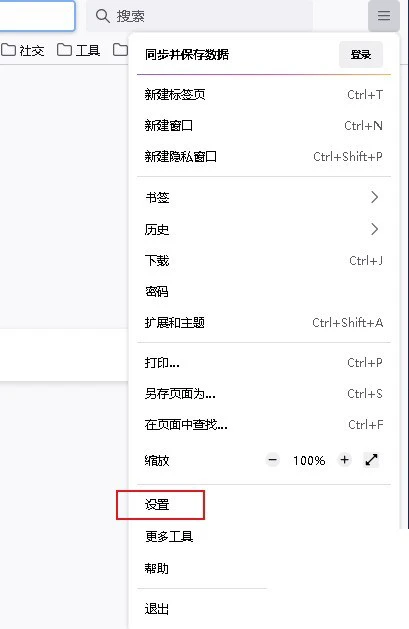Choose 退出 to quit the browser
The height and width of the screenshot is (629, 409).
pyautogui.click(x=263, y=609)
